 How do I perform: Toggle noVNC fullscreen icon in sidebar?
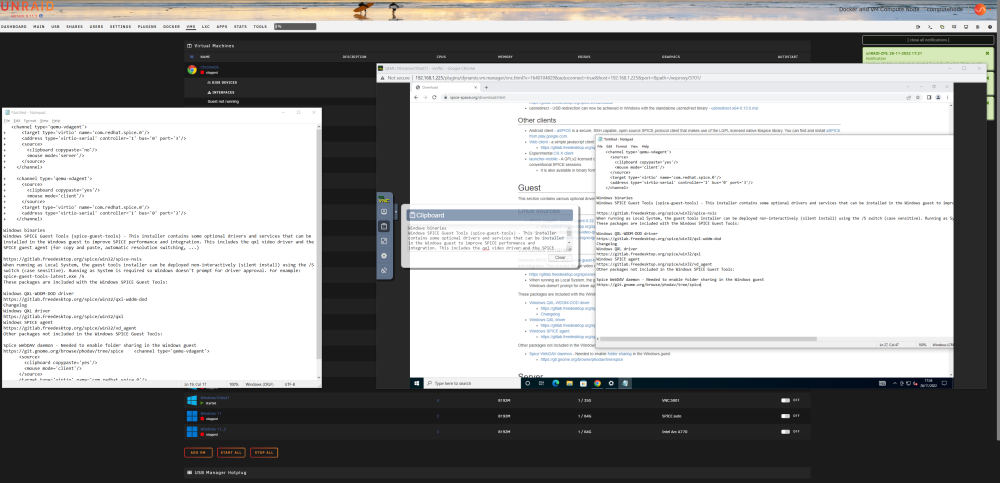coord(384,241)
